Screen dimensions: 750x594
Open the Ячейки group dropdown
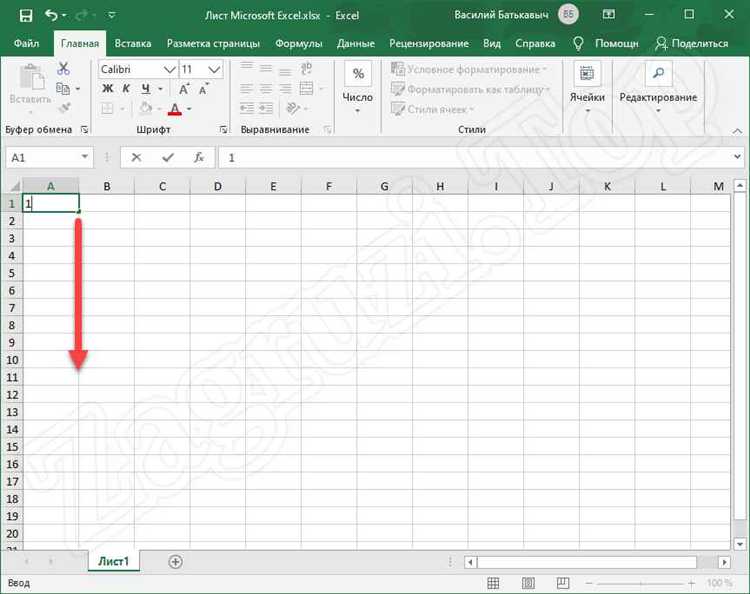(587, 89)
